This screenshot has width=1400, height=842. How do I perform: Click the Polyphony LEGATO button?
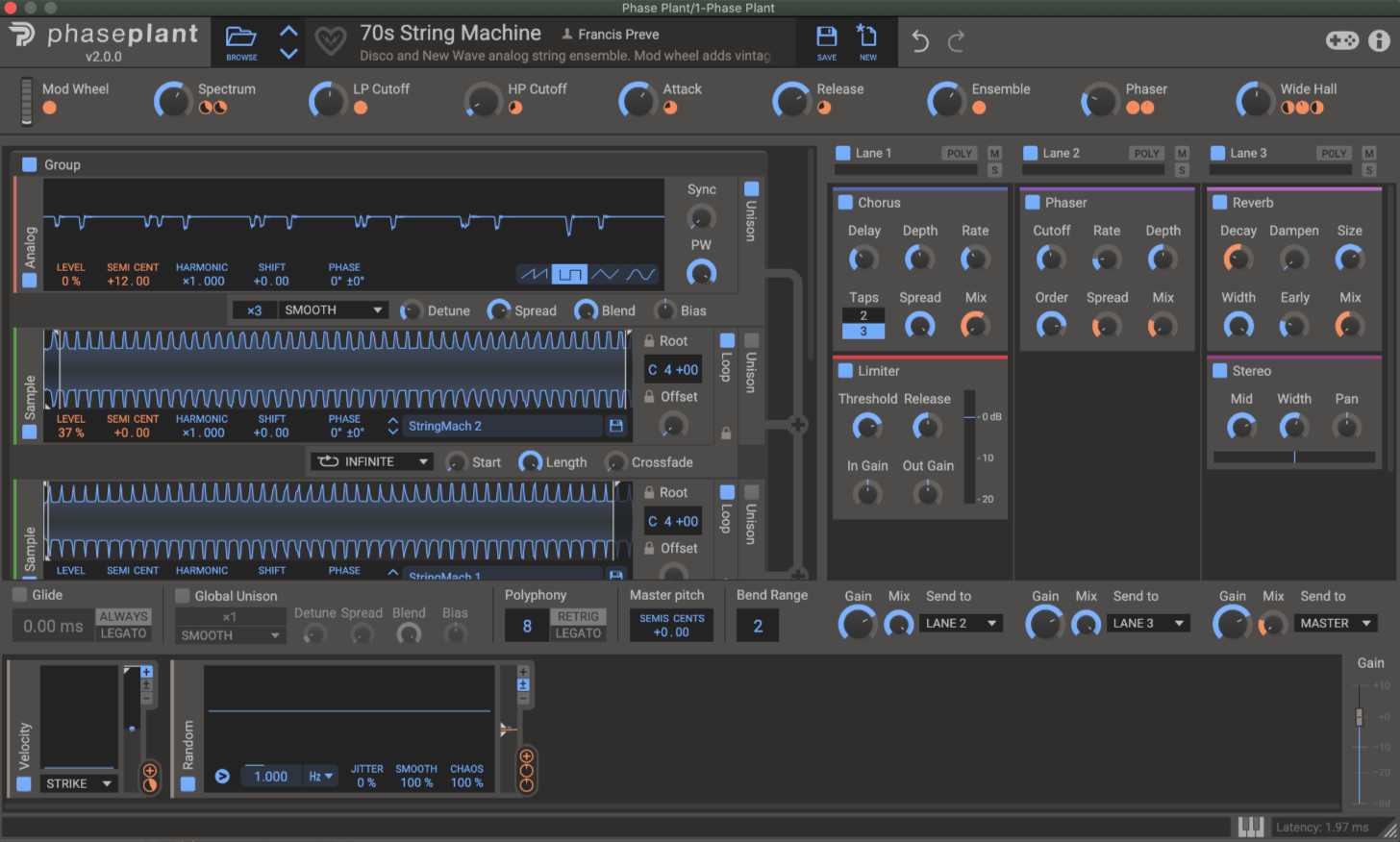coord(578,633)
